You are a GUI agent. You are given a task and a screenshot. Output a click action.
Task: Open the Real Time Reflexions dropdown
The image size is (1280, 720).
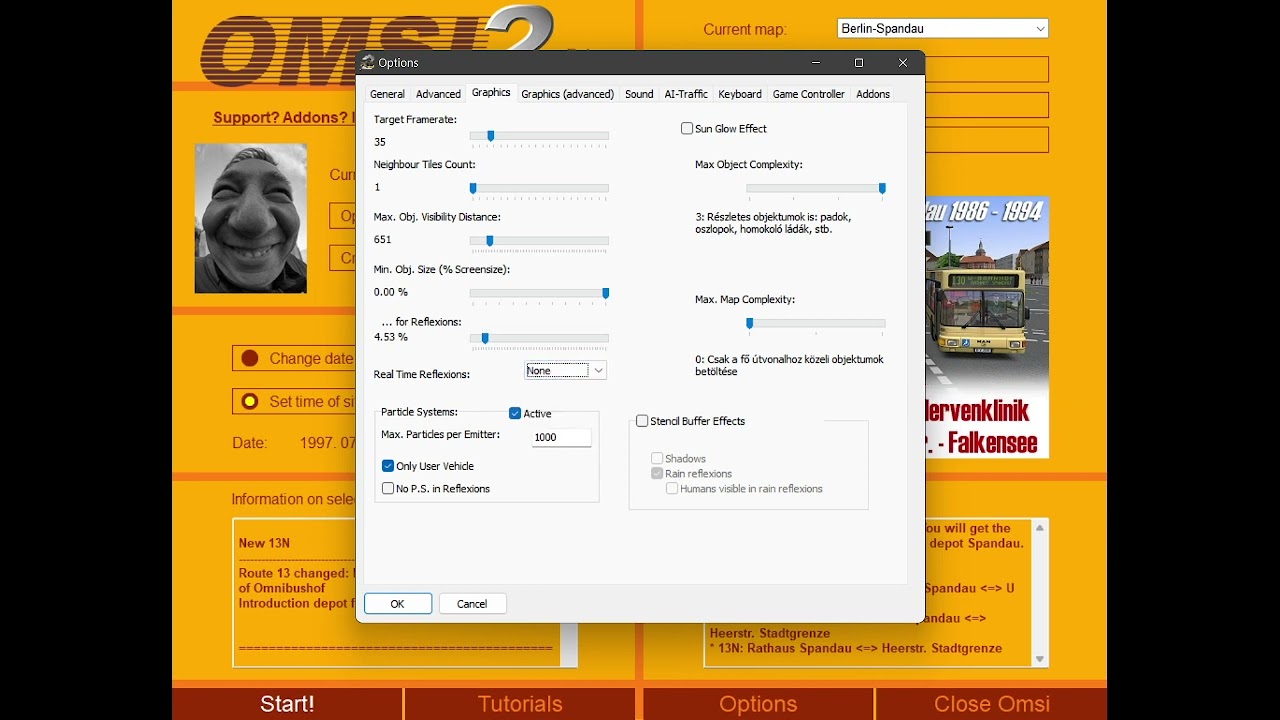point(566,370)
